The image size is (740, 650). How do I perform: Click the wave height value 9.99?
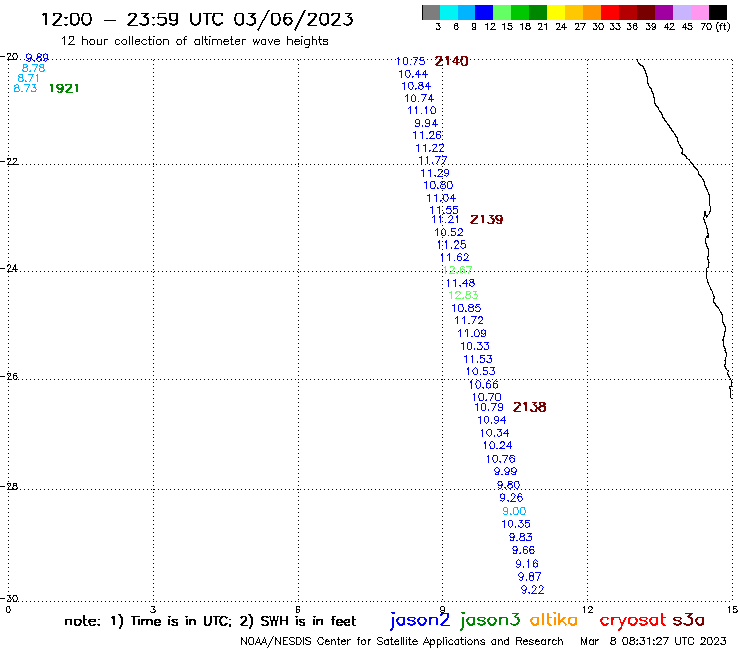[505, 471]
